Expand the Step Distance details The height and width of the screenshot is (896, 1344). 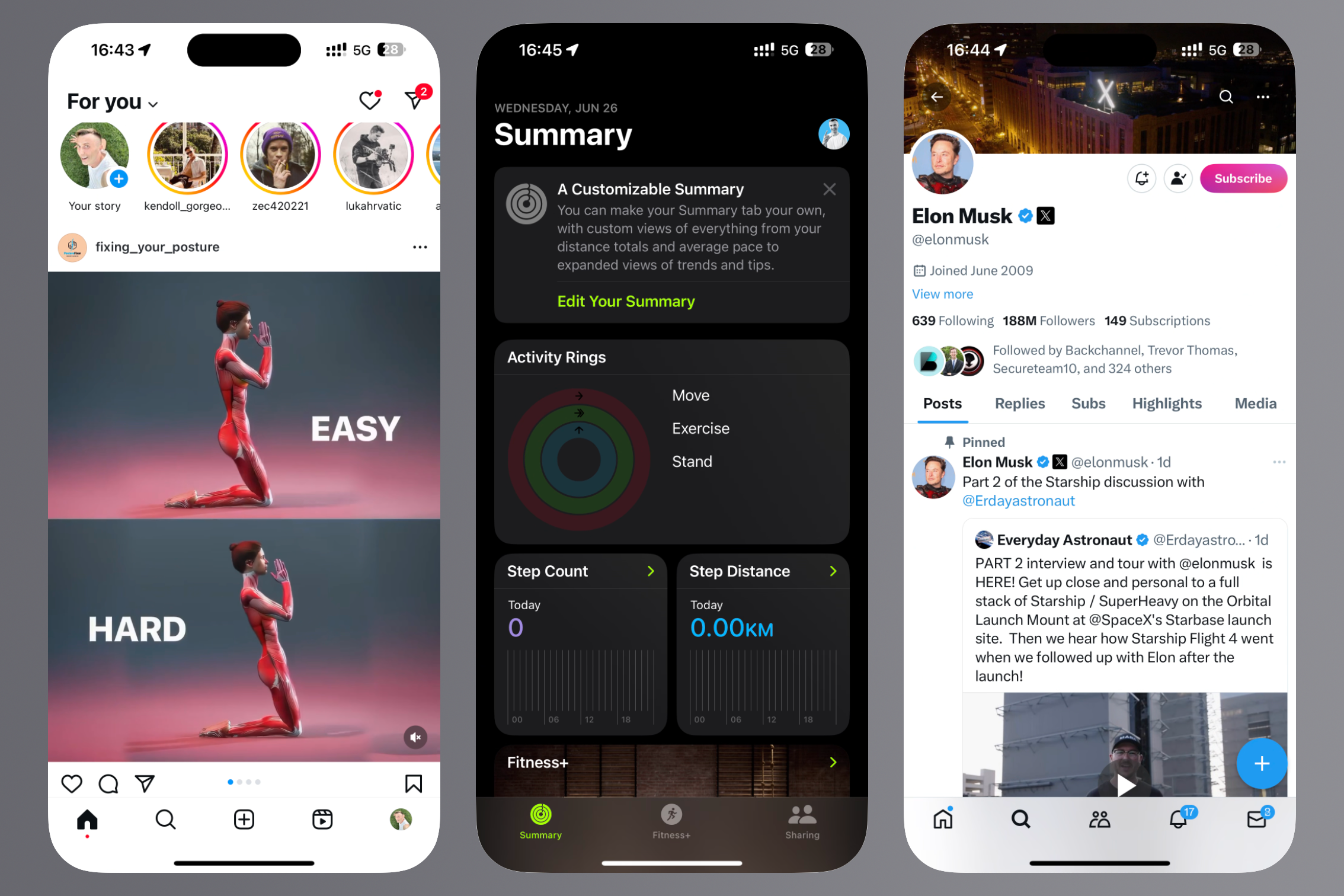833,571
